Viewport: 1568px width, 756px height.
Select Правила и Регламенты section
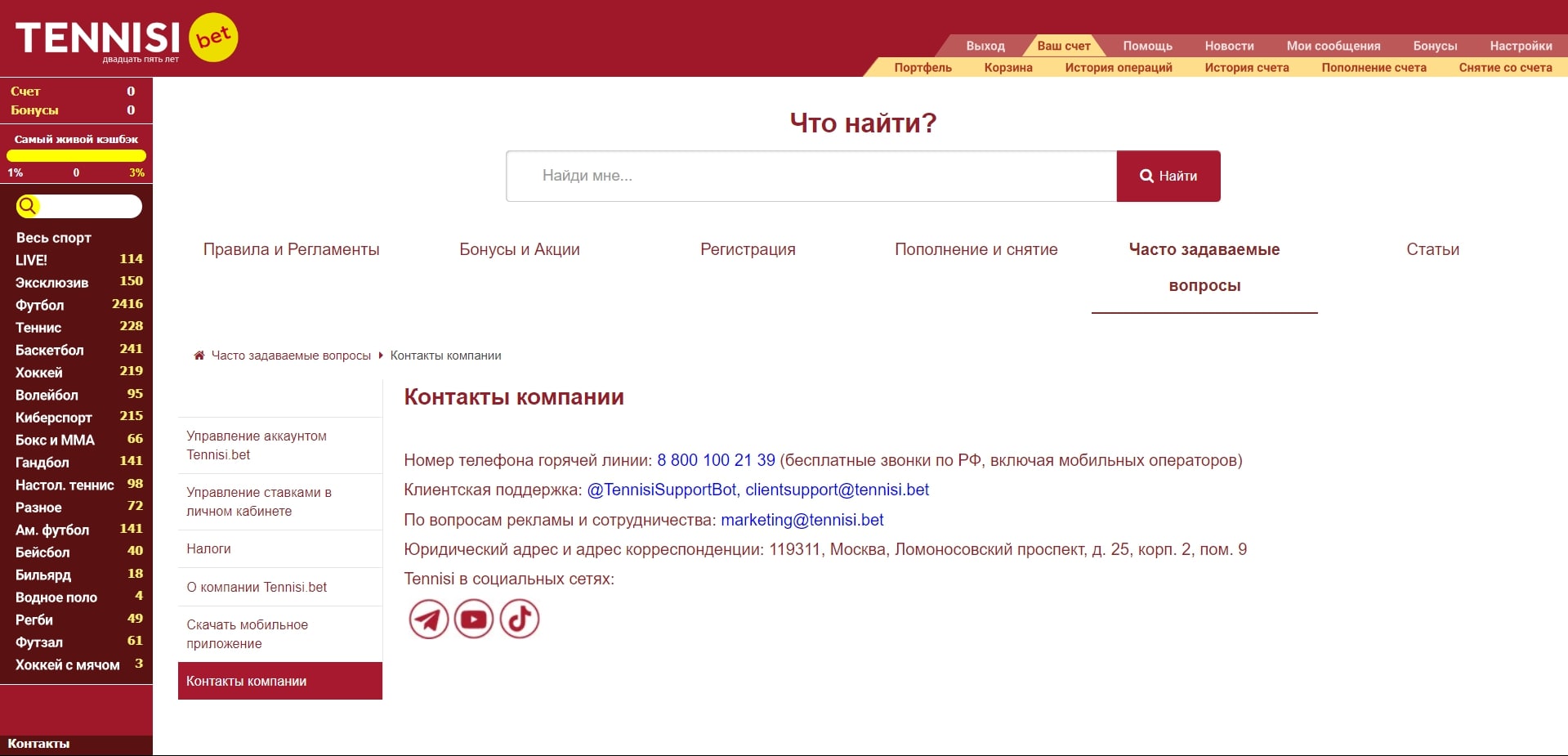pos(292,249)
